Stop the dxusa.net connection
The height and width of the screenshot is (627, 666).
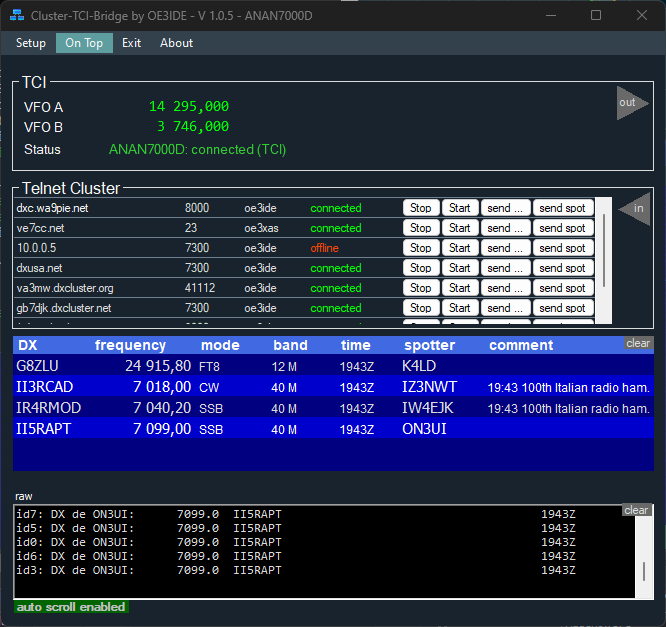tap(420, 268)
